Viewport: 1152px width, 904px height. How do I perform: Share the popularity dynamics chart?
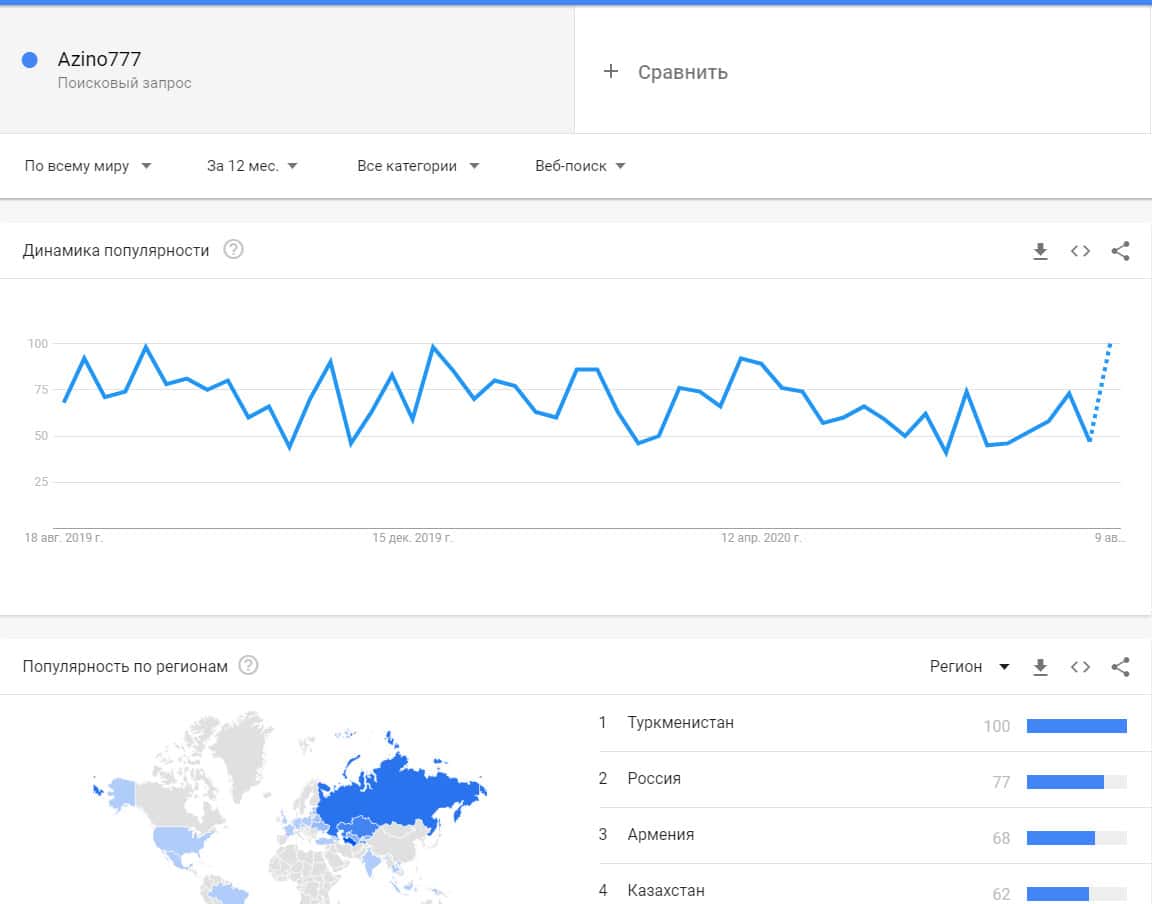(x=1120, y=251)
